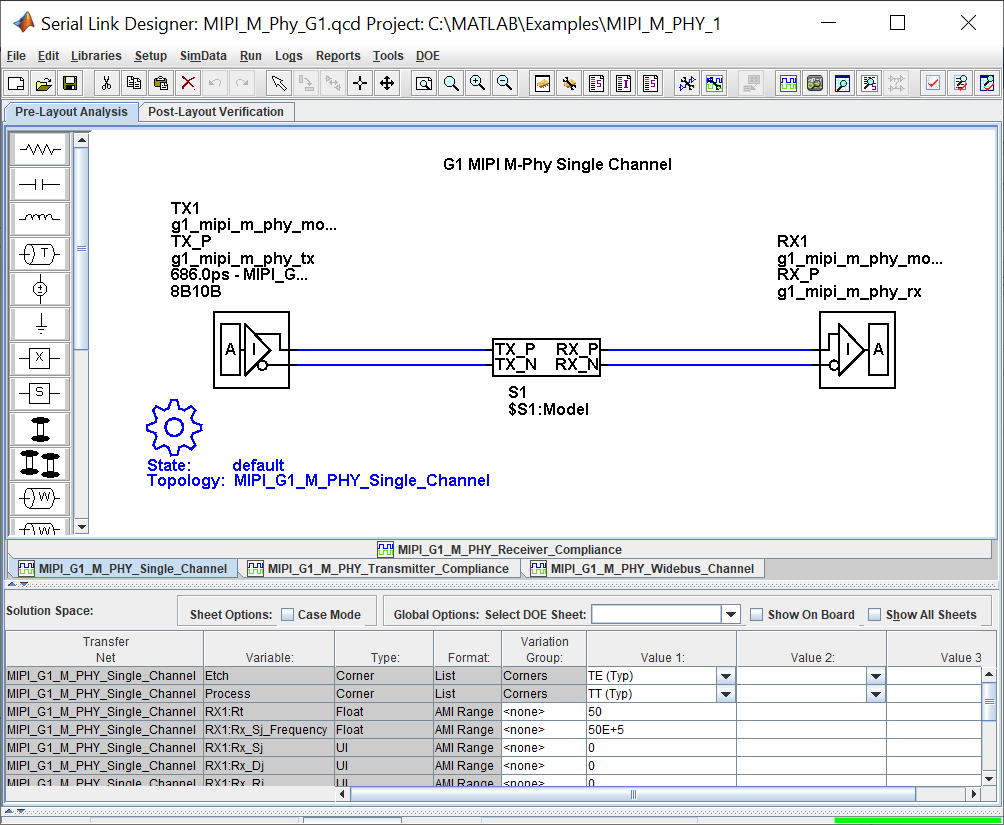Open the File menu
The width and height of the screenshot is (1004, 825).
point(16,56)
